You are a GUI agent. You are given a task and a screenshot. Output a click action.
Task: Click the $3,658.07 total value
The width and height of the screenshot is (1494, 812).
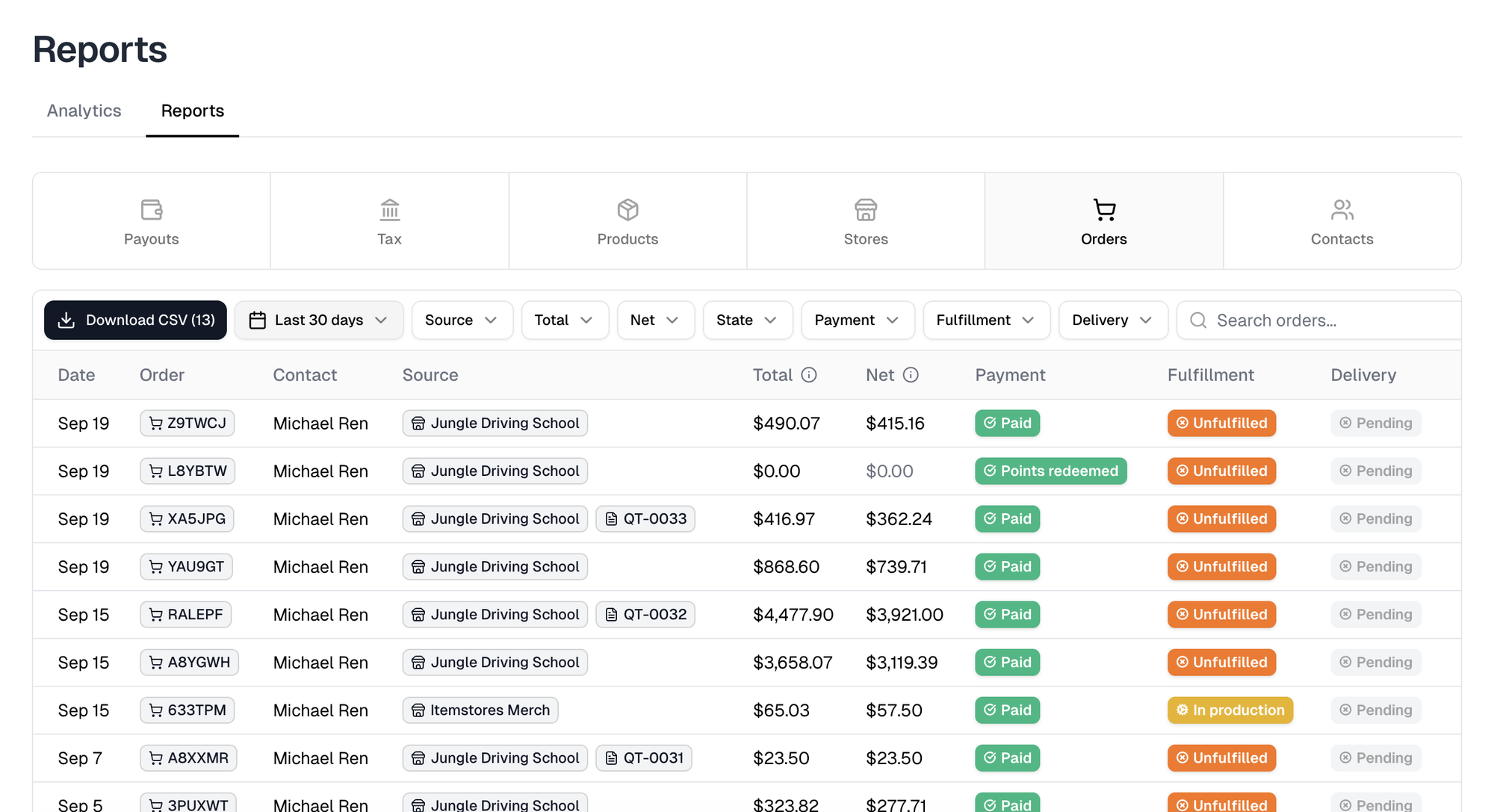click(793, 663)
